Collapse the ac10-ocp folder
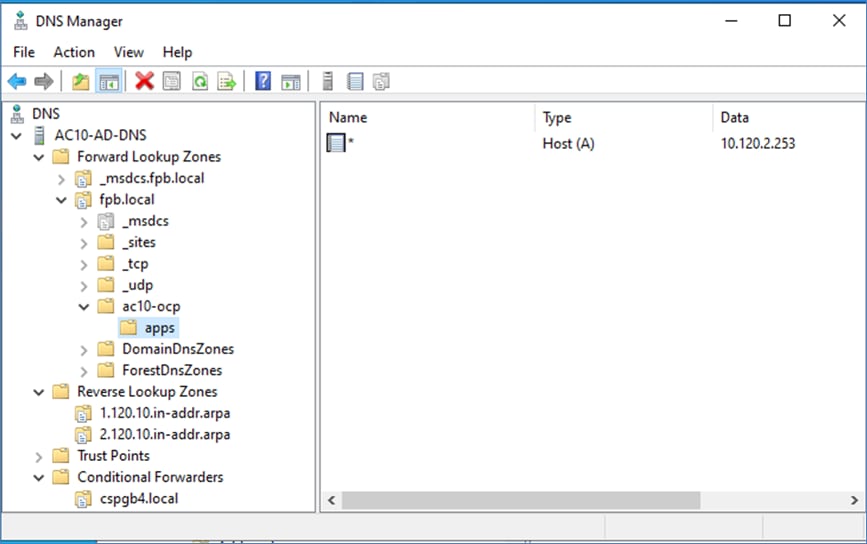 click(x=84, y=307)
